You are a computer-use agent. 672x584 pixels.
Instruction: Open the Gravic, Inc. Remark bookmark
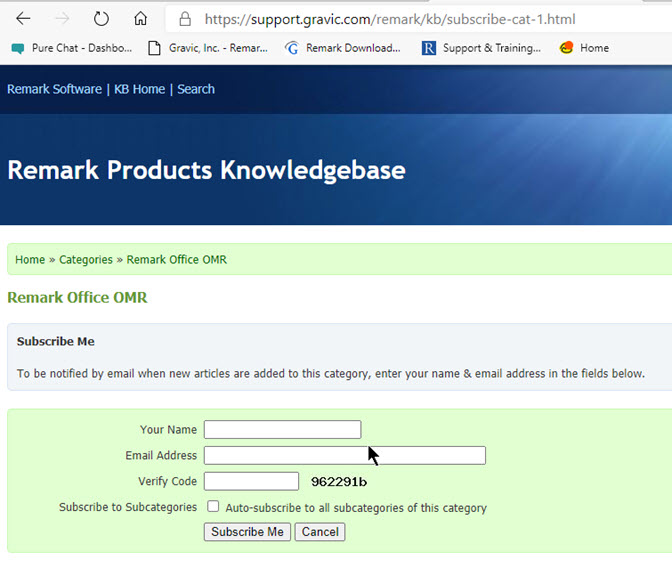208,48
